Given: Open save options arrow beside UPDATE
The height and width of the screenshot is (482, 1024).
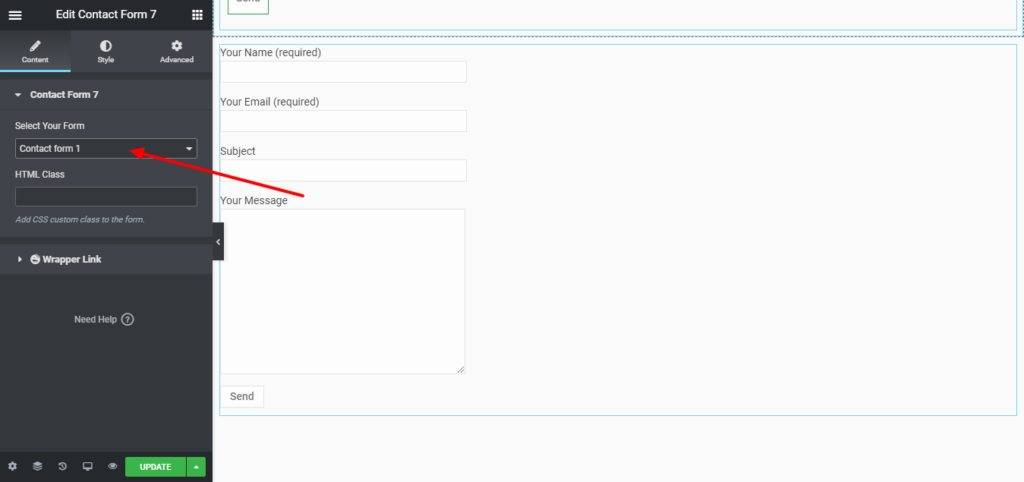Looking at the screenshot, I should (196, 466).
